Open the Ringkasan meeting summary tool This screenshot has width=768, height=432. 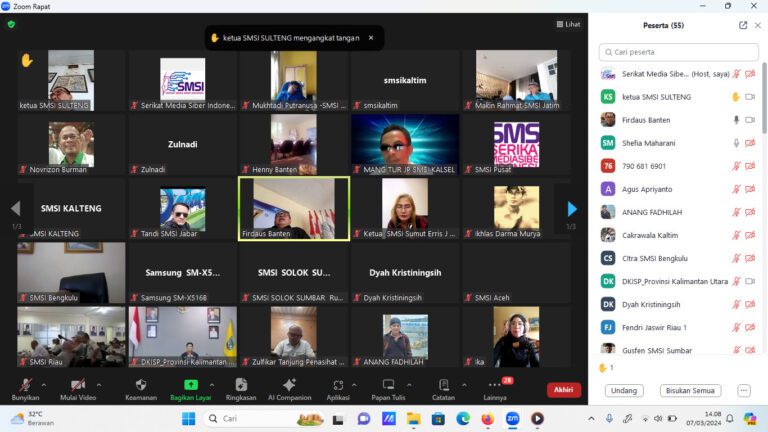[x=240, y=385]
